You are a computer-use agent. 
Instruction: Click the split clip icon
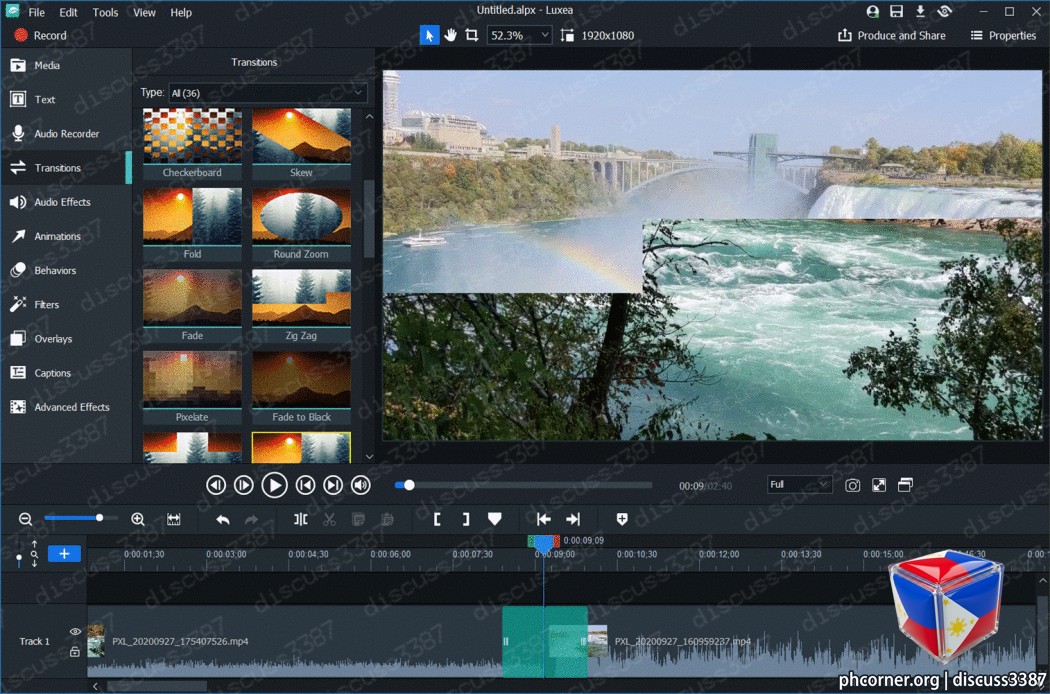point(301,519)
